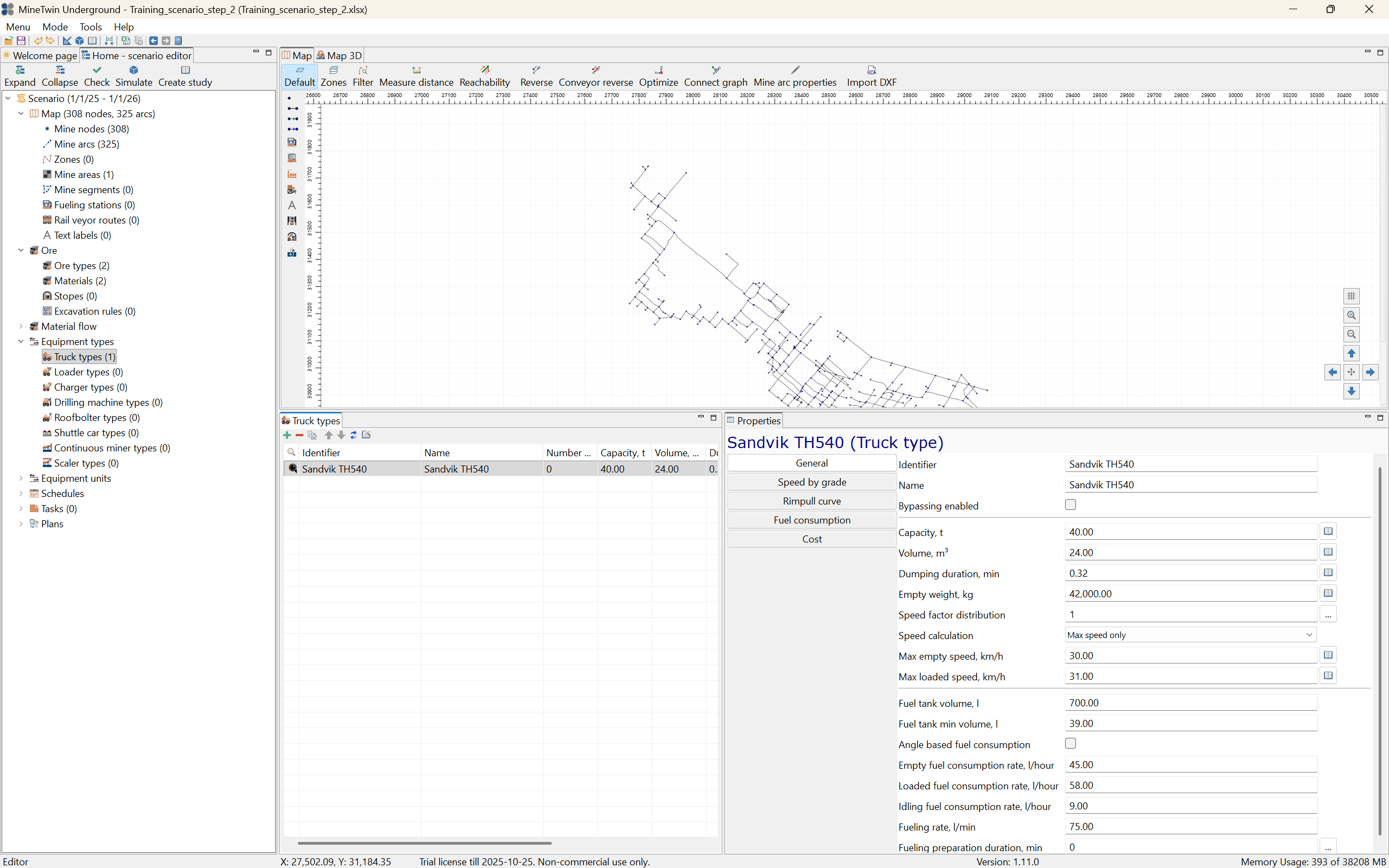Expand the Equipment units node
The height and width of the screenshot is (868, 1389).
(x=21, y=478)
